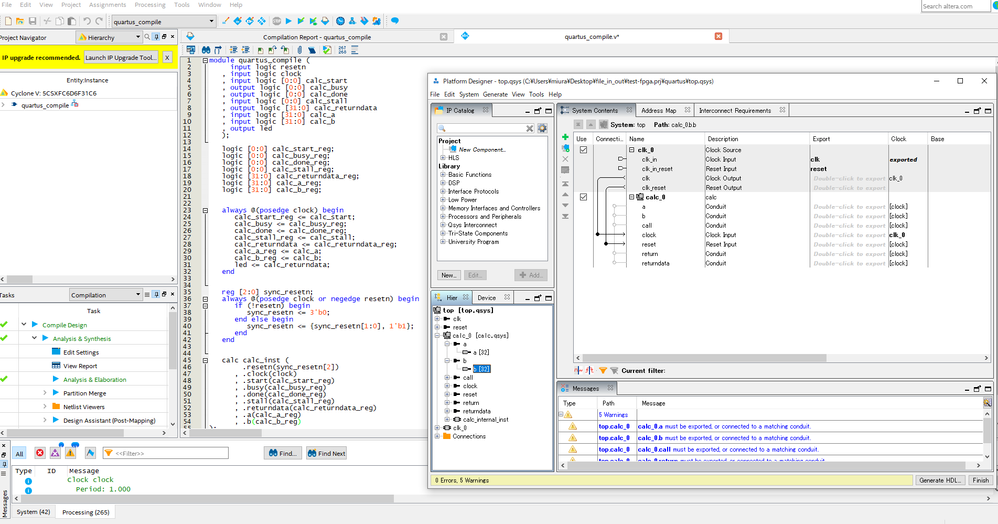Click the Save icon in Quartus toolbar
Image resolution: width=998 pixels, height=524 pixels.
point(33,20)
